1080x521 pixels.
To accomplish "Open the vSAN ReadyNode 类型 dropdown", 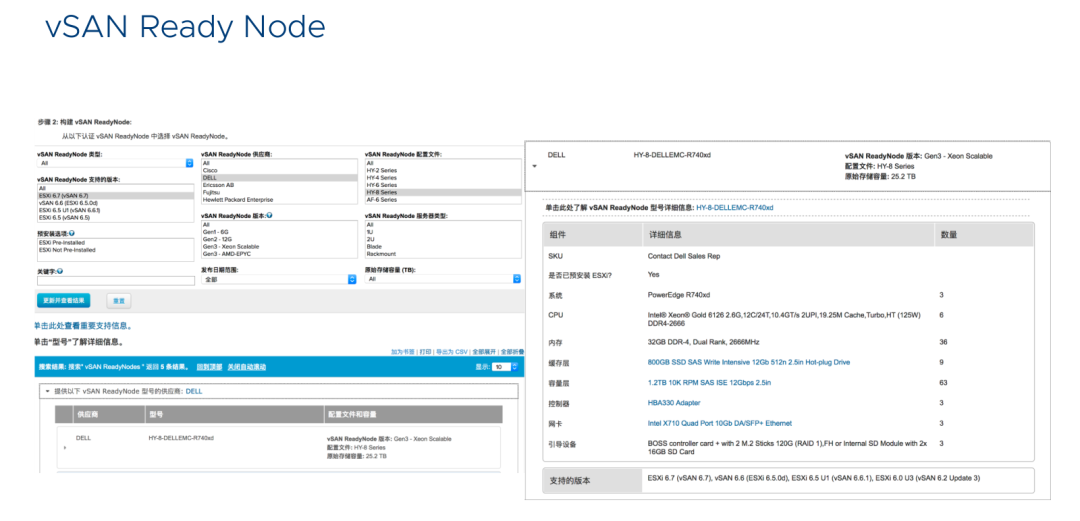I will (116, 163).
